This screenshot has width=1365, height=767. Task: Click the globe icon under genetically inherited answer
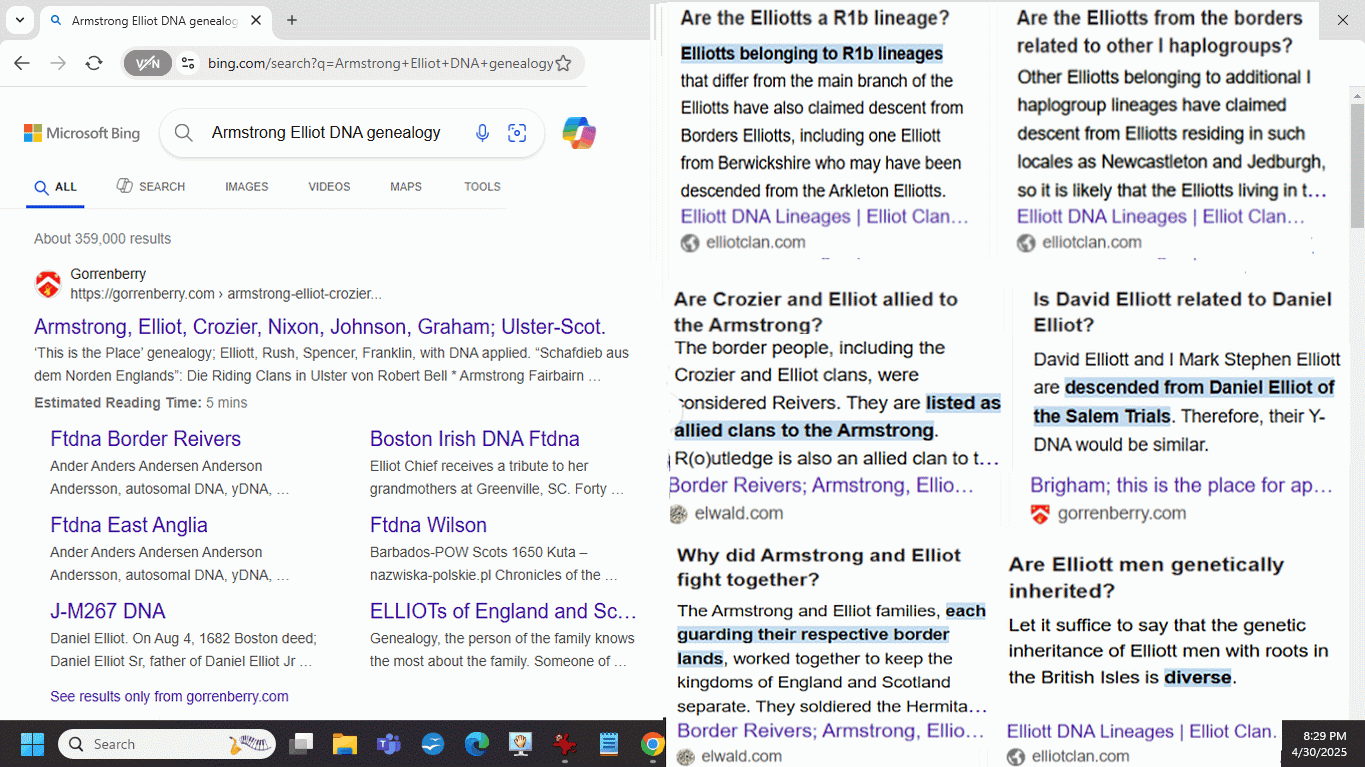point(1016,757)
